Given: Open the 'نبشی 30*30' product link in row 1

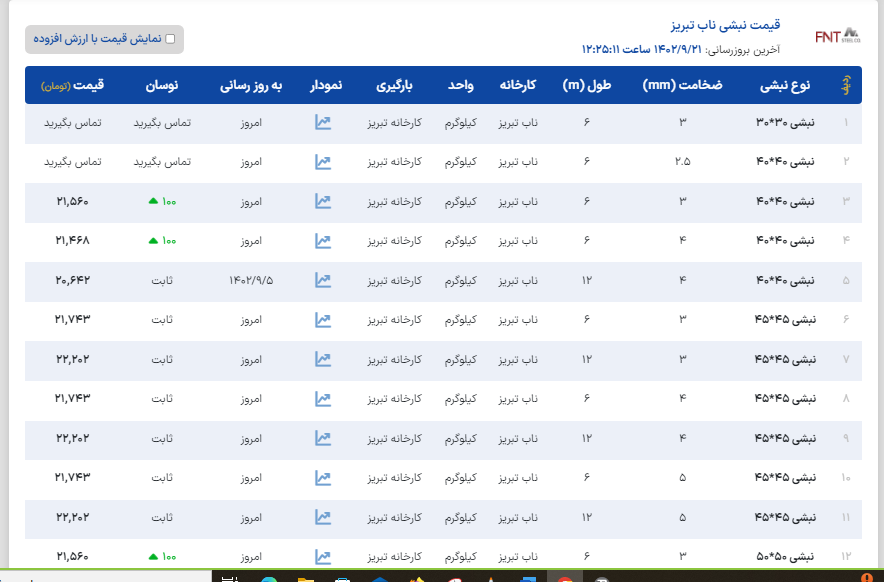Looking at the screenshot, I should [786, 123].
